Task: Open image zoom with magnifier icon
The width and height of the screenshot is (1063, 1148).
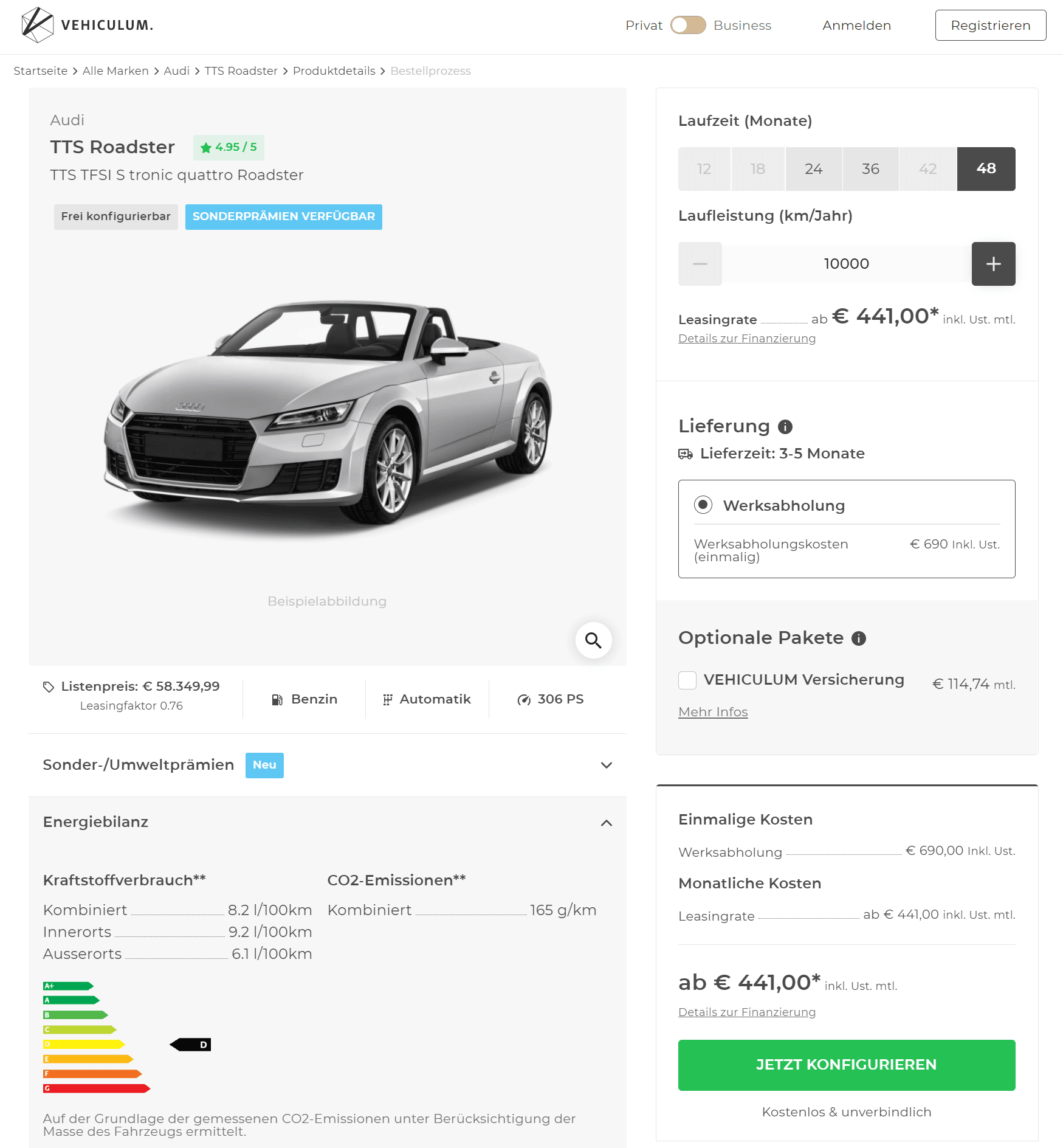Action: tap(593, 640)
